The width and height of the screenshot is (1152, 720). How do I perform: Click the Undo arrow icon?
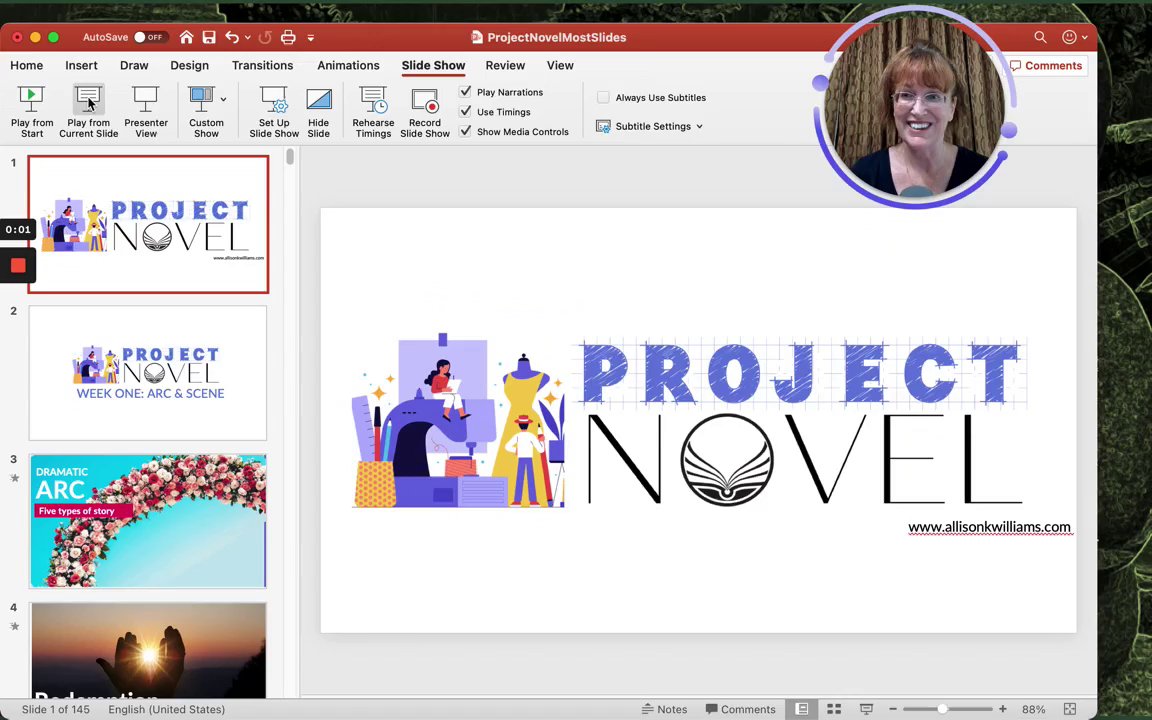(x=232, y=37)
